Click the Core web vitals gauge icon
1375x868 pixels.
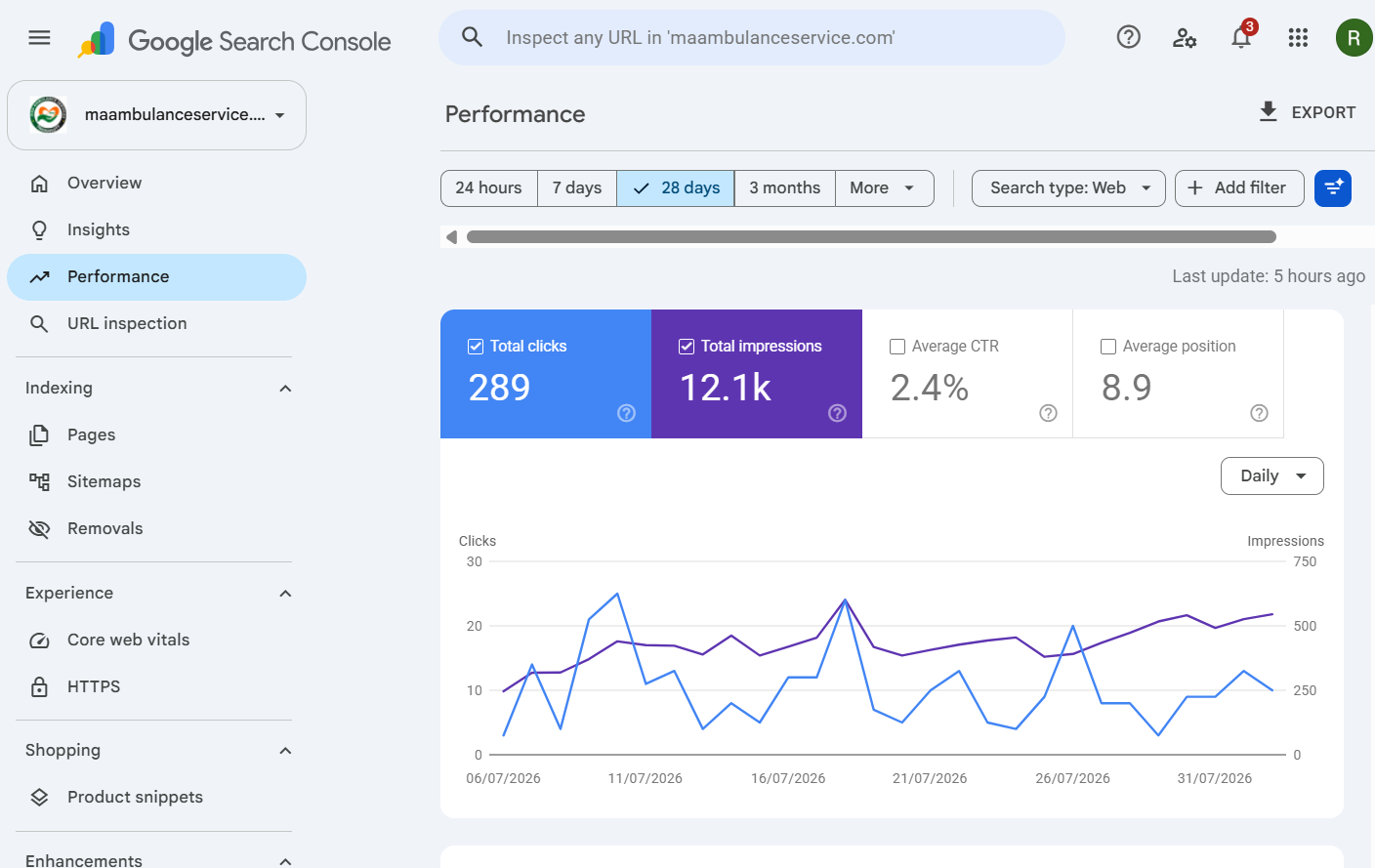coord(39,641)
